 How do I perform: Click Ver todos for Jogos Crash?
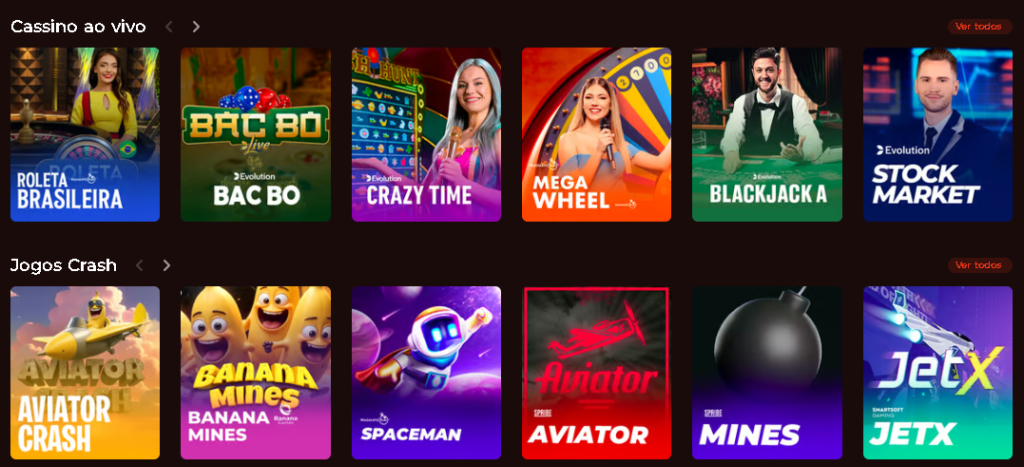point(980,265)
